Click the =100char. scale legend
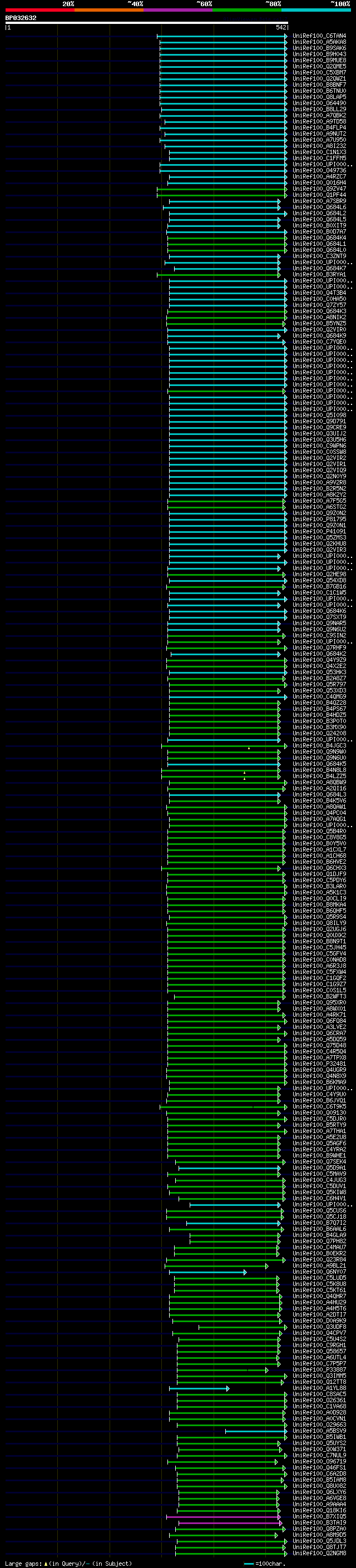This screenshot has width=356, height=1568. click(264, 1563)
